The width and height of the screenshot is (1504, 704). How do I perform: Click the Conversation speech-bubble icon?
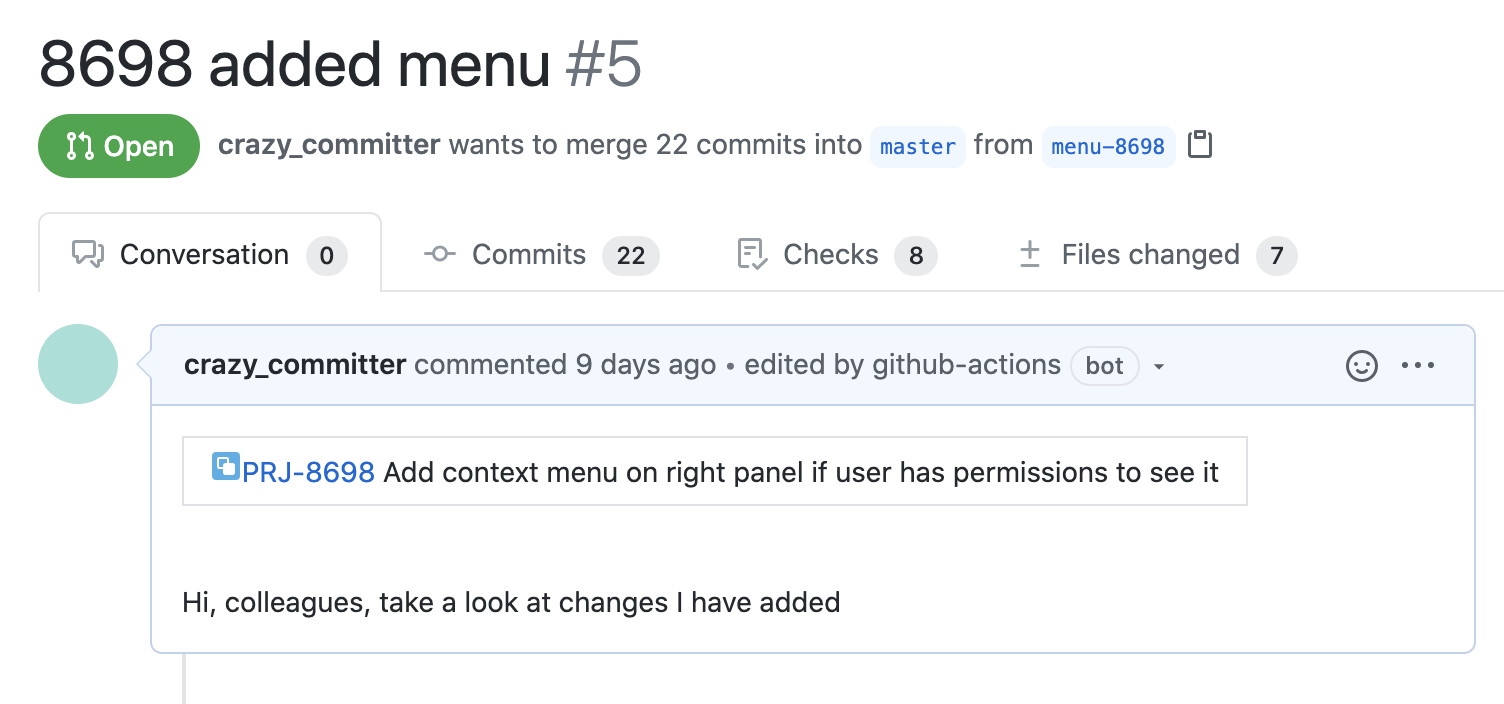88,255
